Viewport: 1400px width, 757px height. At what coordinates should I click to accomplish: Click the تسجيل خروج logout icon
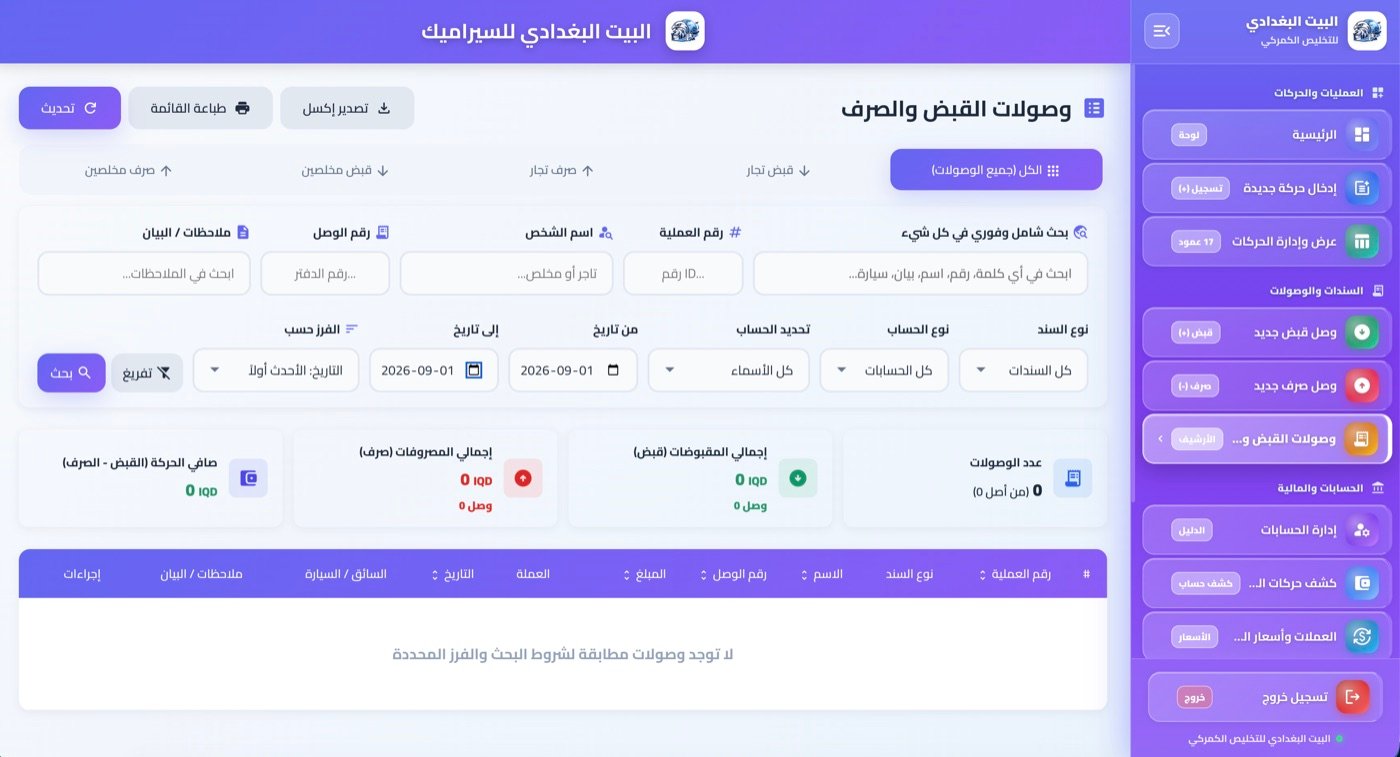tap(1353, 697)
